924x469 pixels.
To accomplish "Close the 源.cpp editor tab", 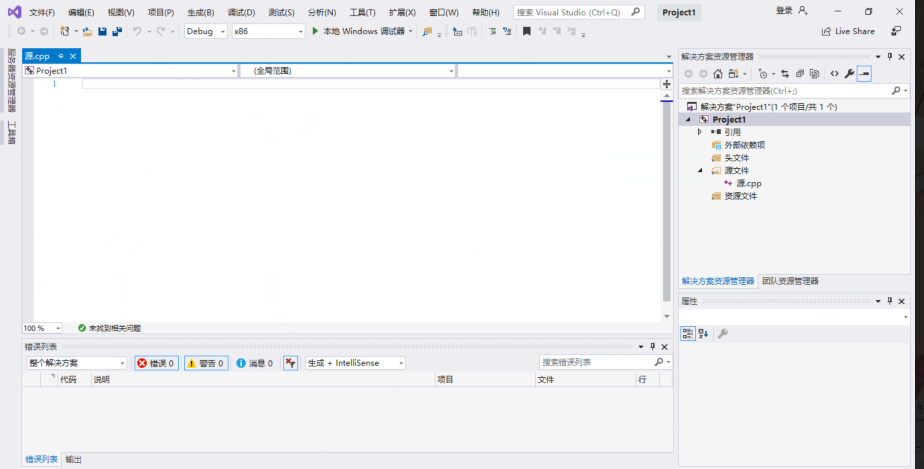I will tap(73, 56).
